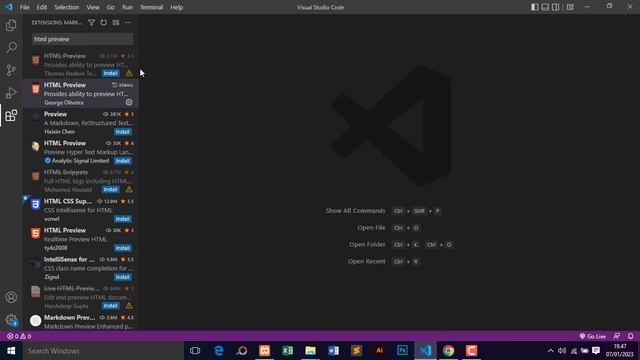
Task: Install HTML Snippets by Mohamed Abusaid
Action: [110, 189]
